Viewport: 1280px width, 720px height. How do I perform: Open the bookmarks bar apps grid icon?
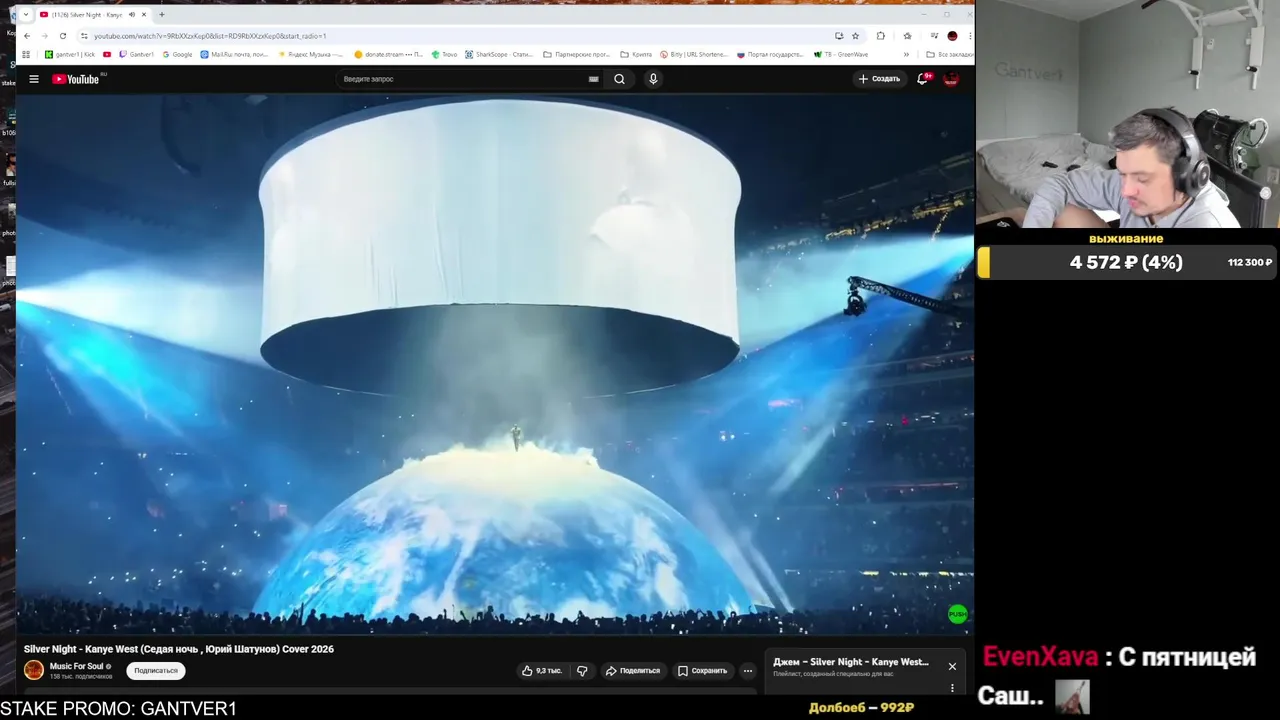tap(26, 54)
